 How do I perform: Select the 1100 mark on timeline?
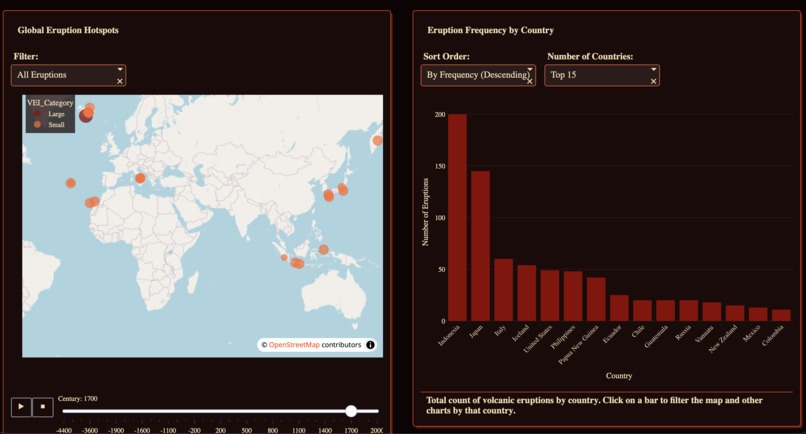point(299,430)
